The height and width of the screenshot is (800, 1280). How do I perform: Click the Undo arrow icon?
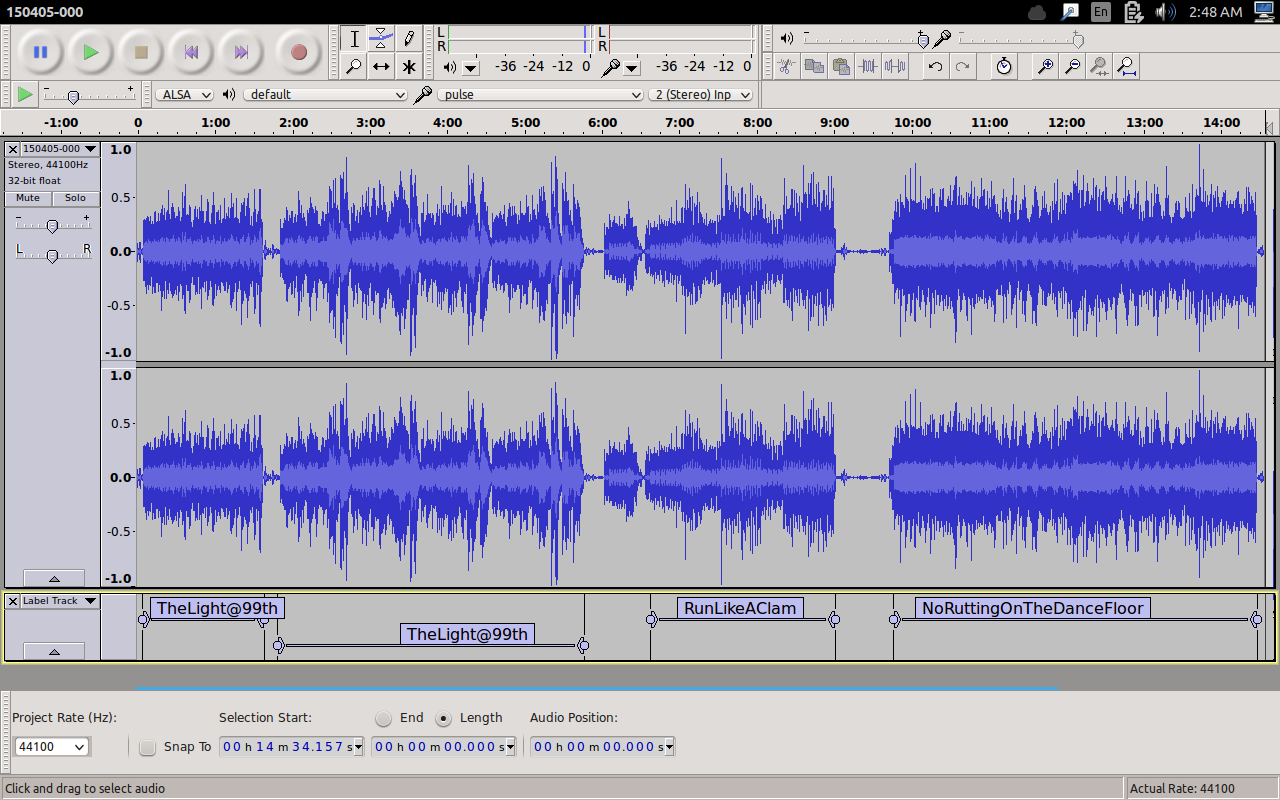pyautogui.click(x=935, y=67)
